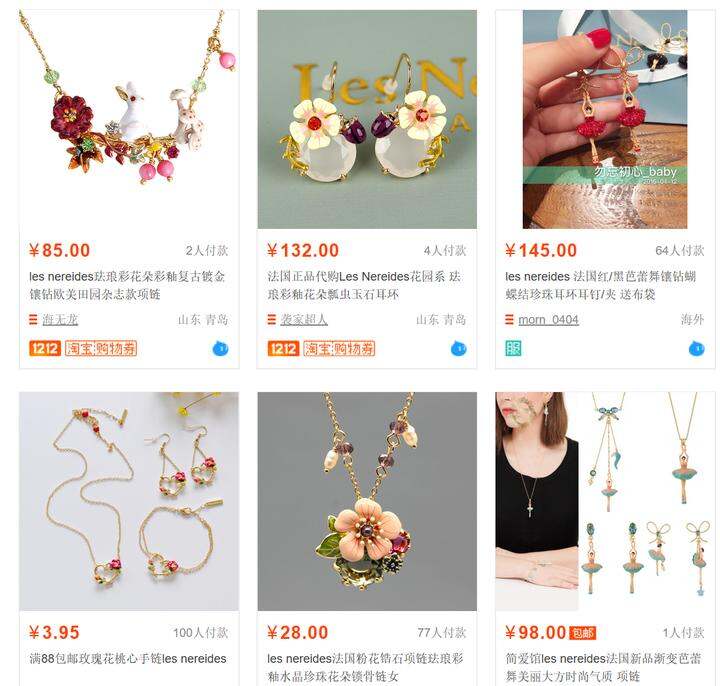
Task: Click the red shop icon beside 海天龙
Action: click(x=33, y=320)
